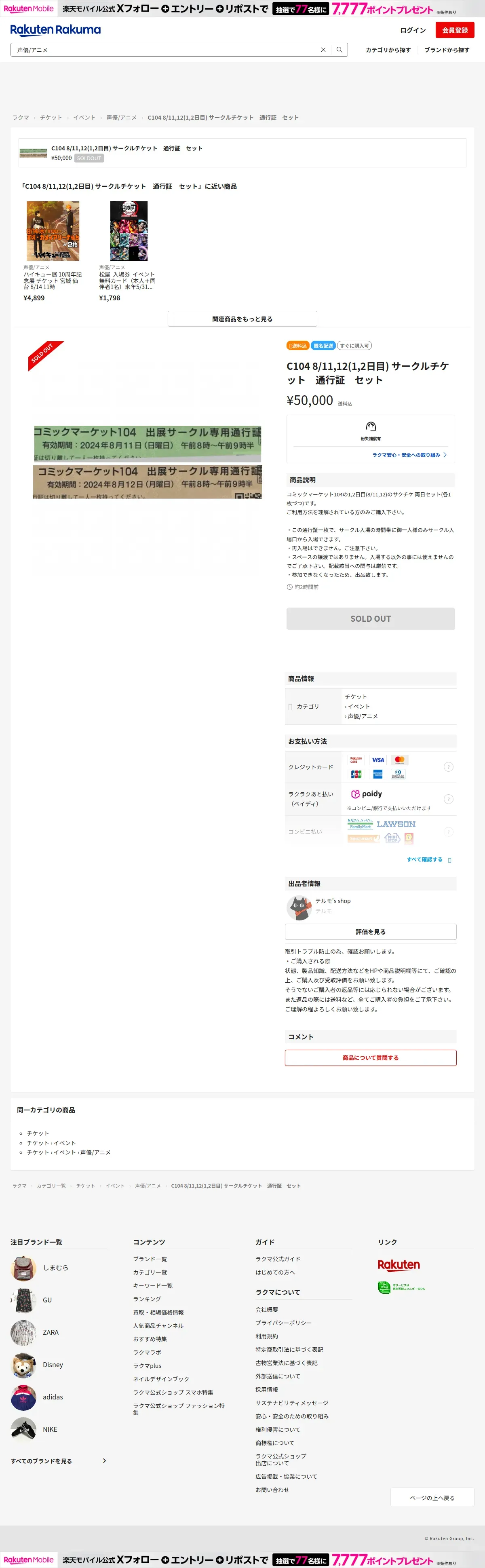Open the 利用規約 footer link
This screenshot has height=1568, width=485.
266,1336
